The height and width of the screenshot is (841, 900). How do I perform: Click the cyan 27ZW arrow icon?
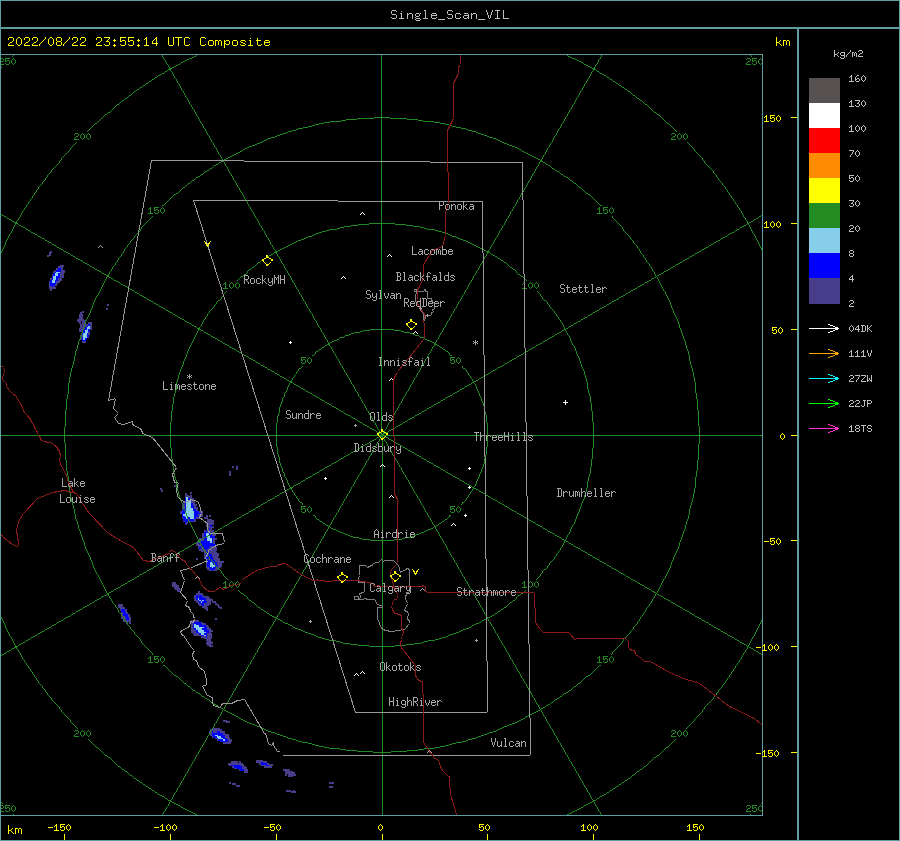pos(824,378)
